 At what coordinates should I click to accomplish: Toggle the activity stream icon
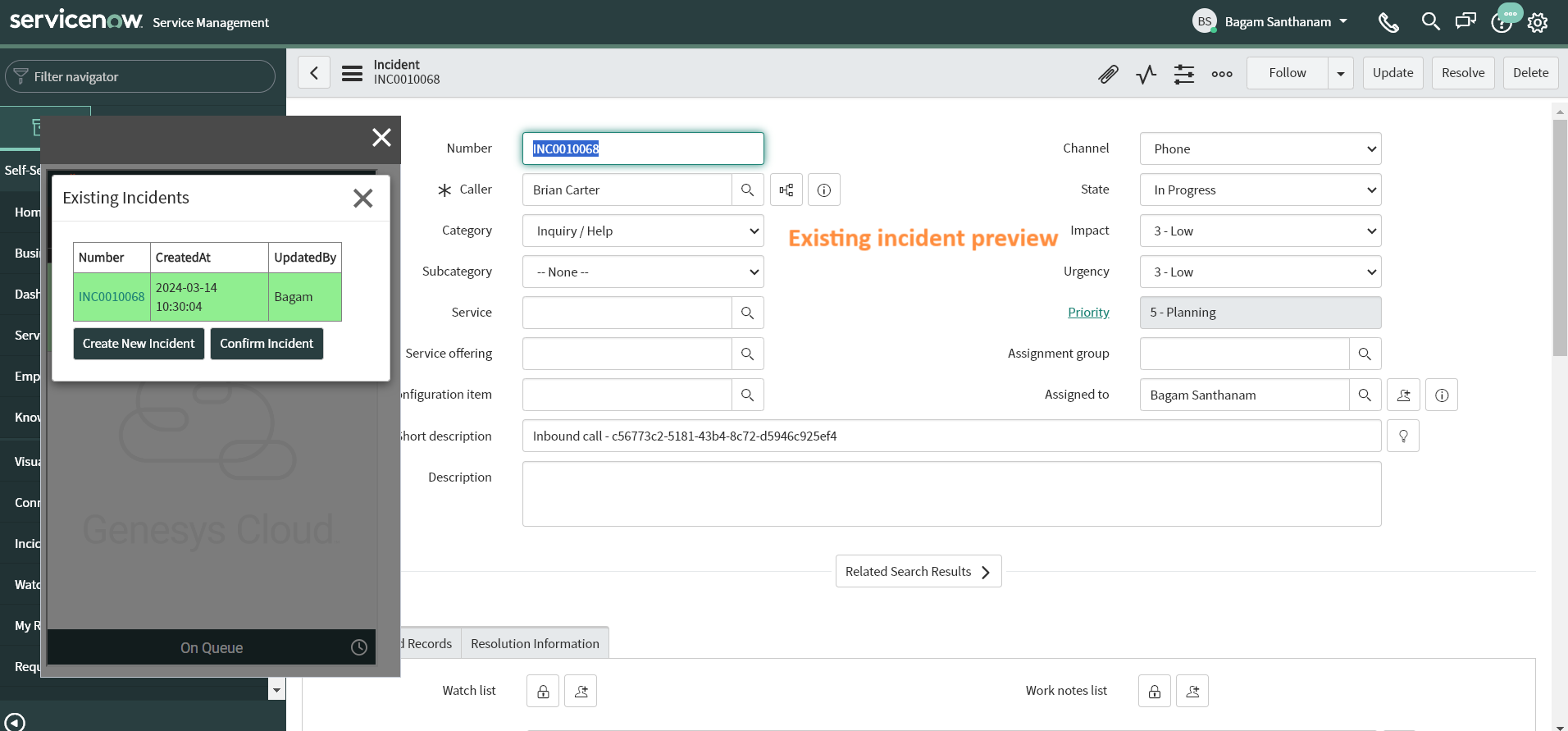[x=1146, y=74]
